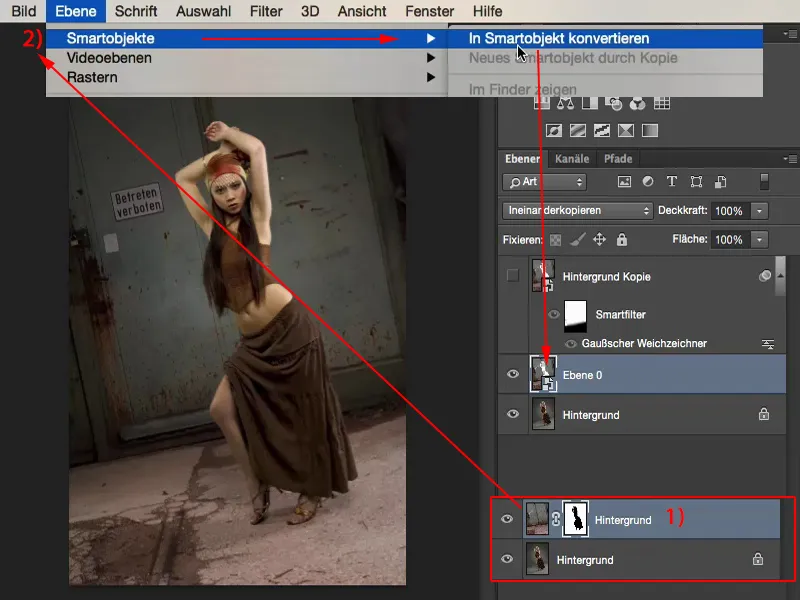Screen dimensions: 800x600
Task: Click the Fläche fill percentage field
Action: pyautogui.click(x=728, y=240)
